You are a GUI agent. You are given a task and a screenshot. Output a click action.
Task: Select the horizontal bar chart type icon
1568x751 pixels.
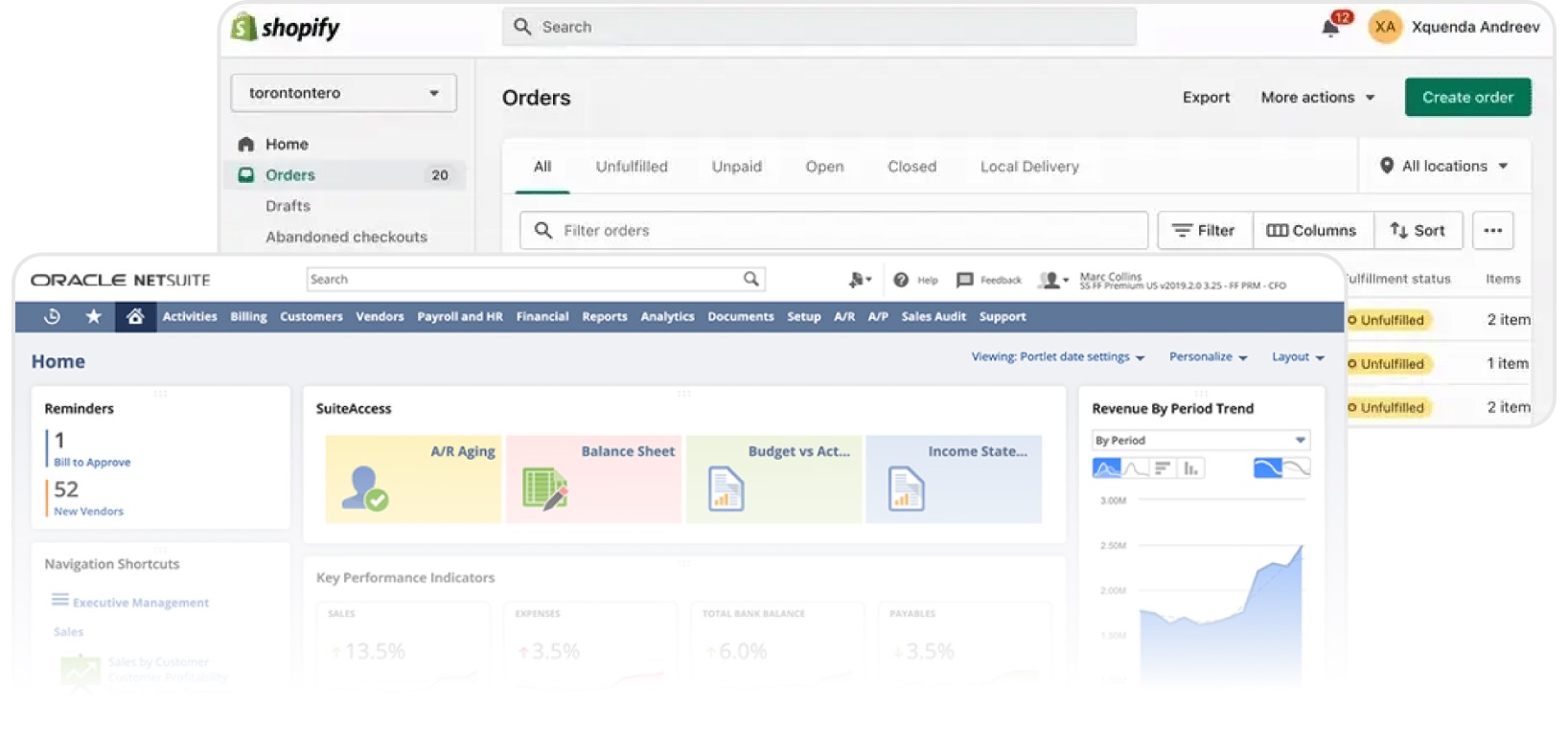1163,467
